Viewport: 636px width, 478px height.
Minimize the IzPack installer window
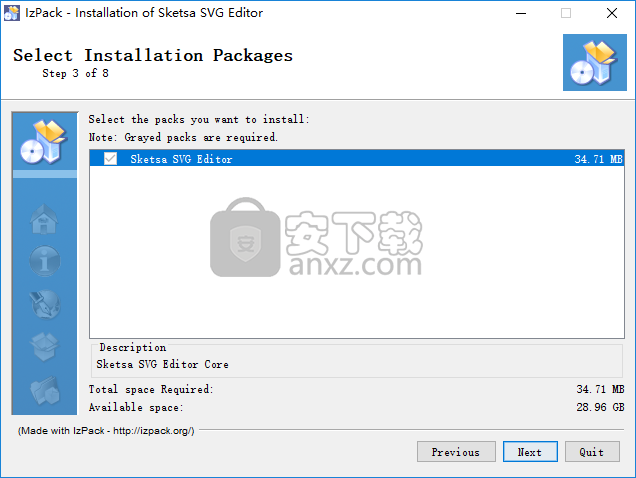pos(521,13)
